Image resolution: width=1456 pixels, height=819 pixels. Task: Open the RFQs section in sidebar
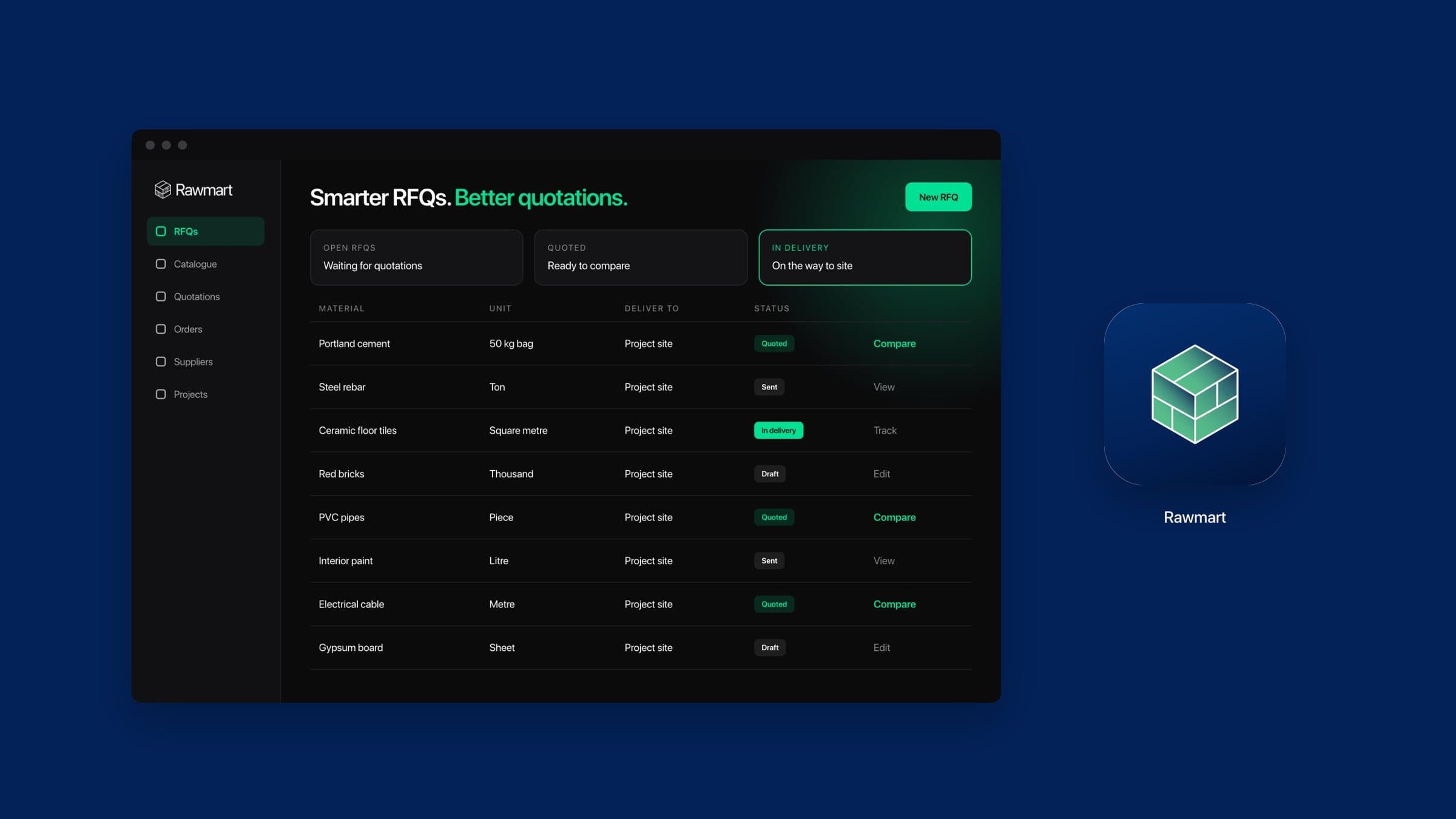point(206,231)
